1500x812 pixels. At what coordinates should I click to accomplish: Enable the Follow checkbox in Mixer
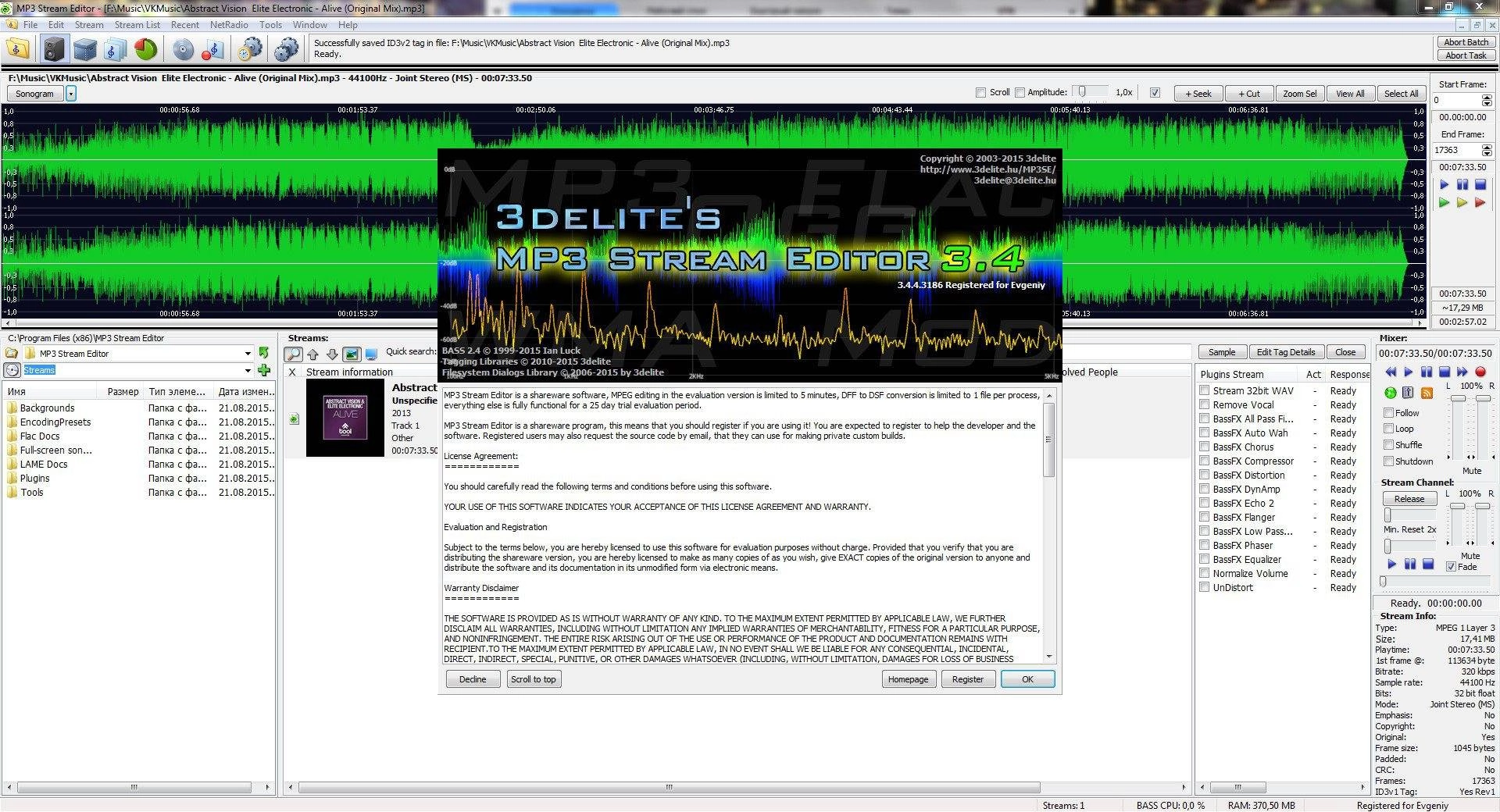pyautogui.click(x=1389, y=413)
